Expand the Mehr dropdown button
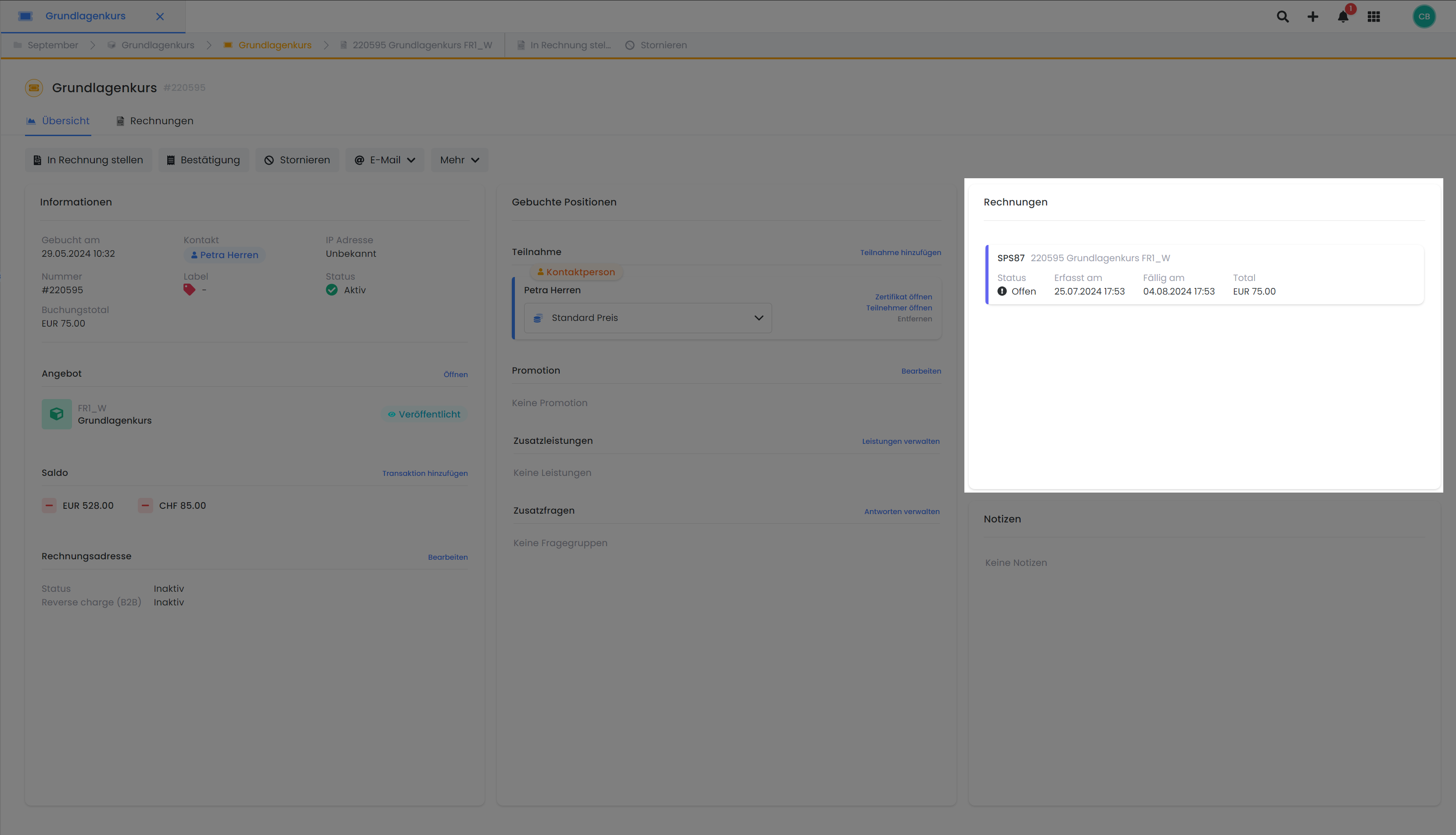The width and height of the screenshot is (1456, 835). (459, 160)
